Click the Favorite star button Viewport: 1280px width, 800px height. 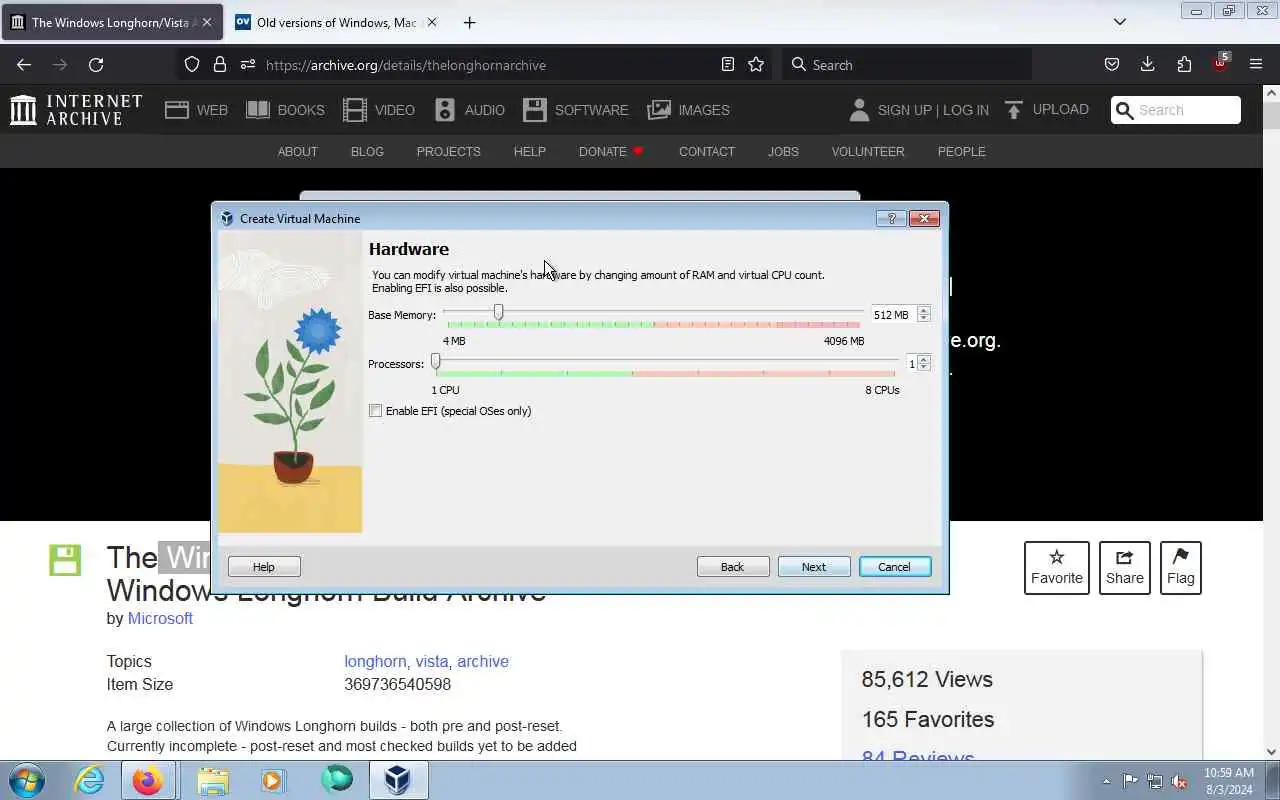pos(1057,568)
